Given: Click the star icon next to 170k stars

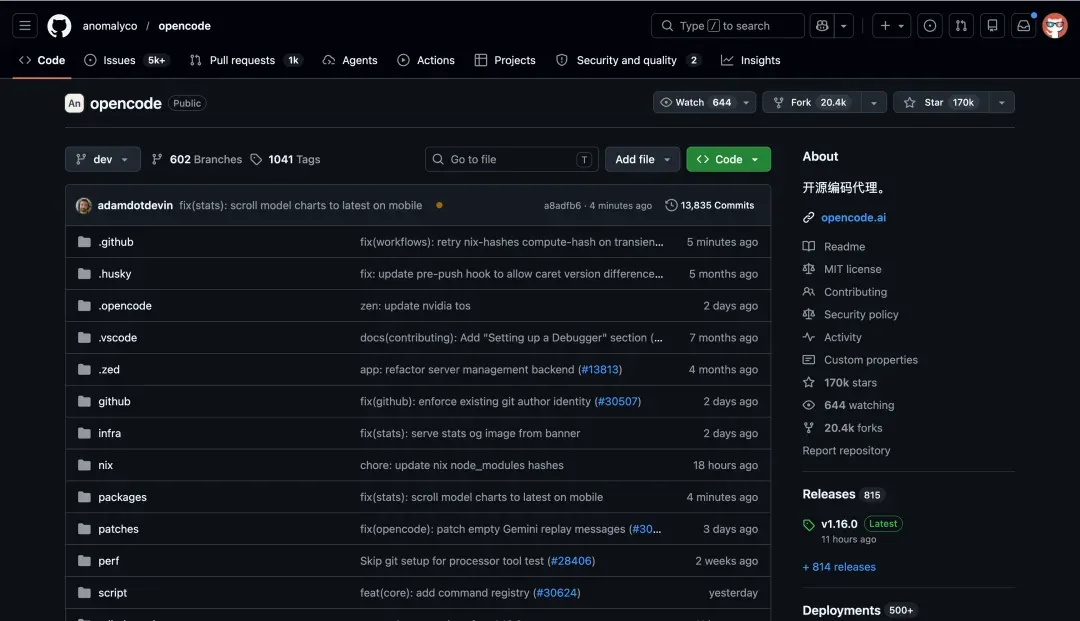Looking at the screenshot, I should coord(809,383).
